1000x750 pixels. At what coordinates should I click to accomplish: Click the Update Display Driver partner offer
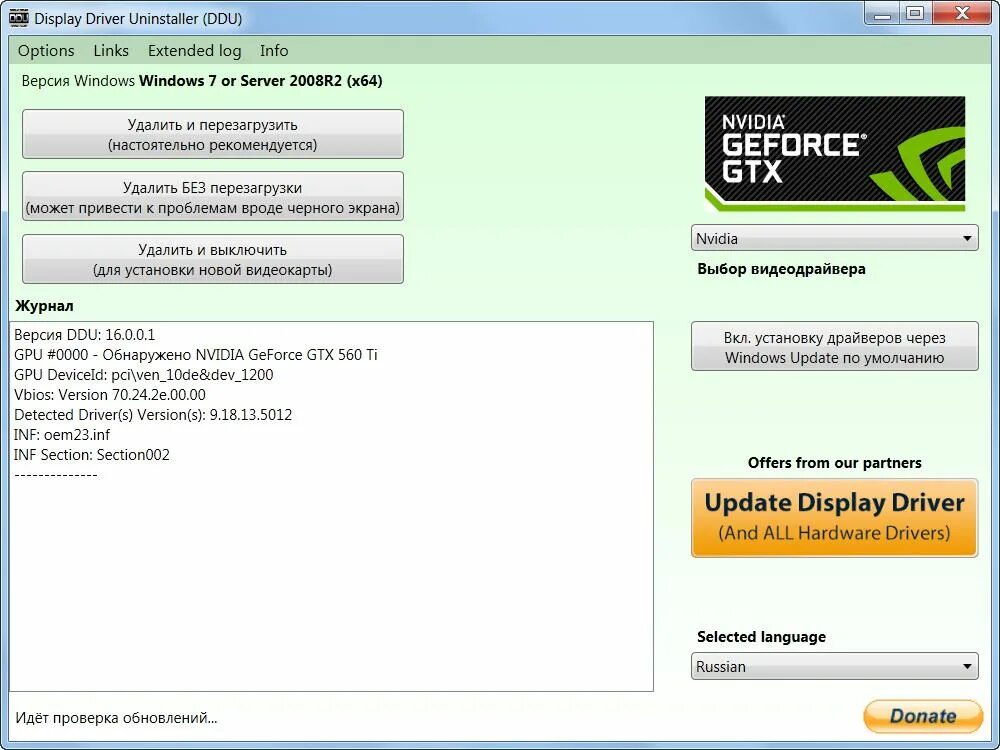coord(835,517)
